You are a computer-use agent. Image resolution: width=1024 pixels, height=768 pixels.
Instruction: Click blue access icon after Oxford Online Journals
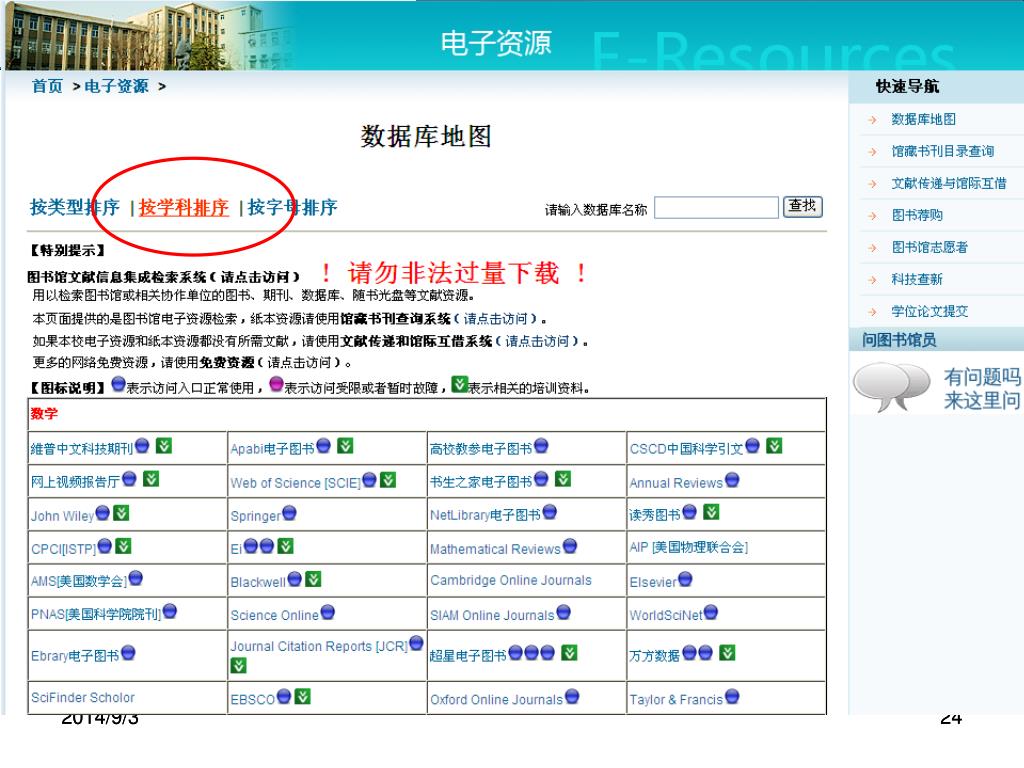tap(572, 697)
